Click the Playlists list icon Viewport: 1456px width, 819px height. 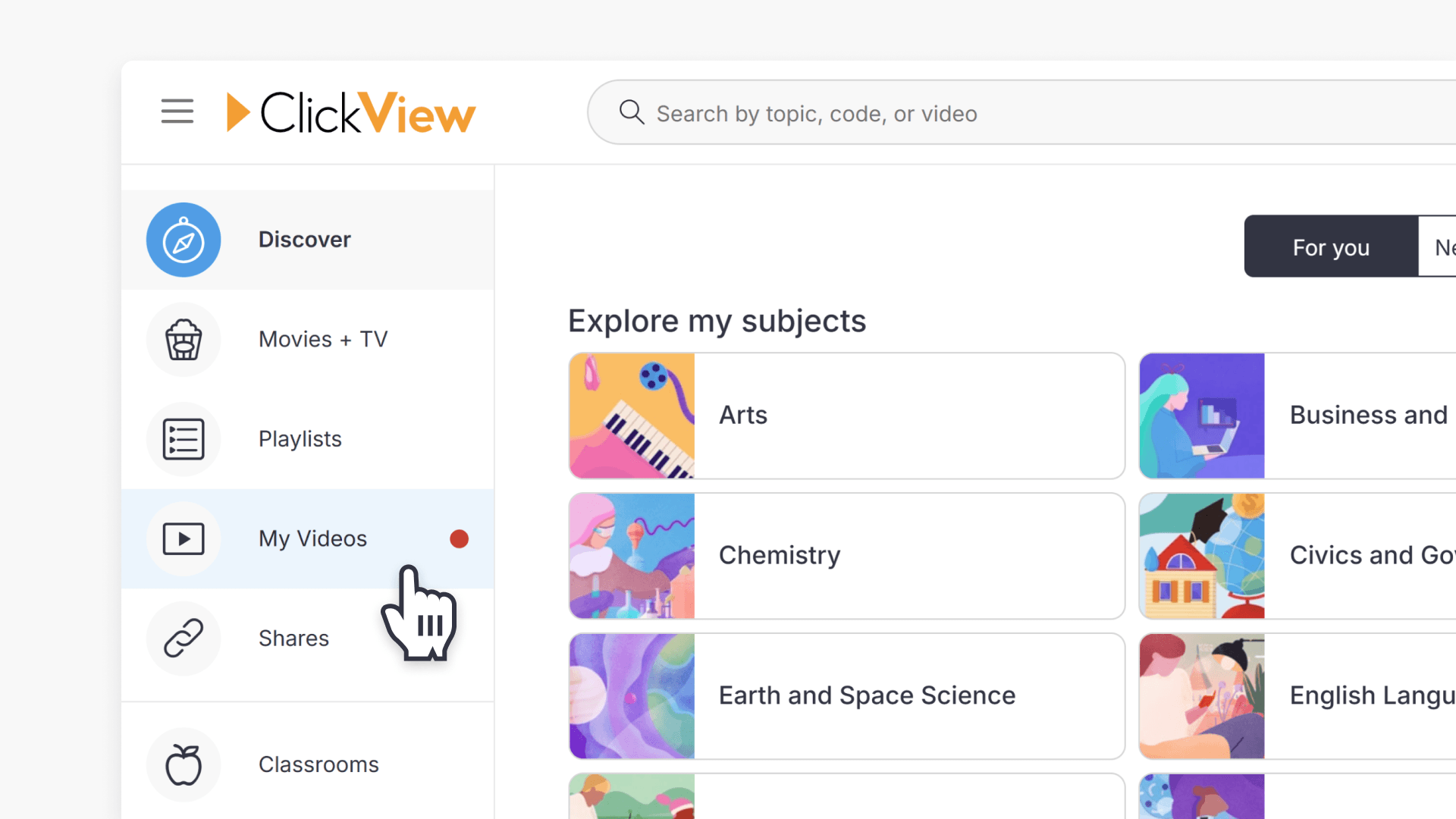coord(184,439)
